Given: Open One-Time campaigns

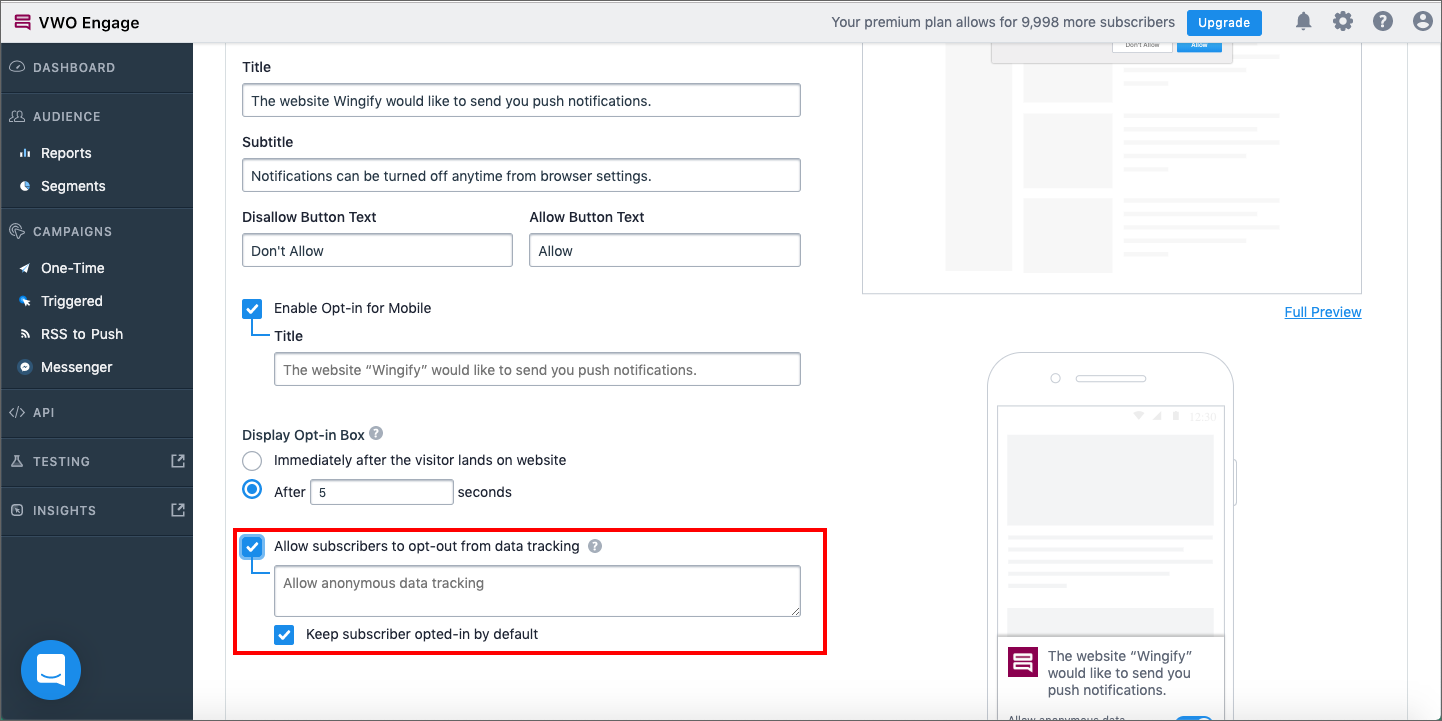Looking at the screenshot, I should 73,268.
